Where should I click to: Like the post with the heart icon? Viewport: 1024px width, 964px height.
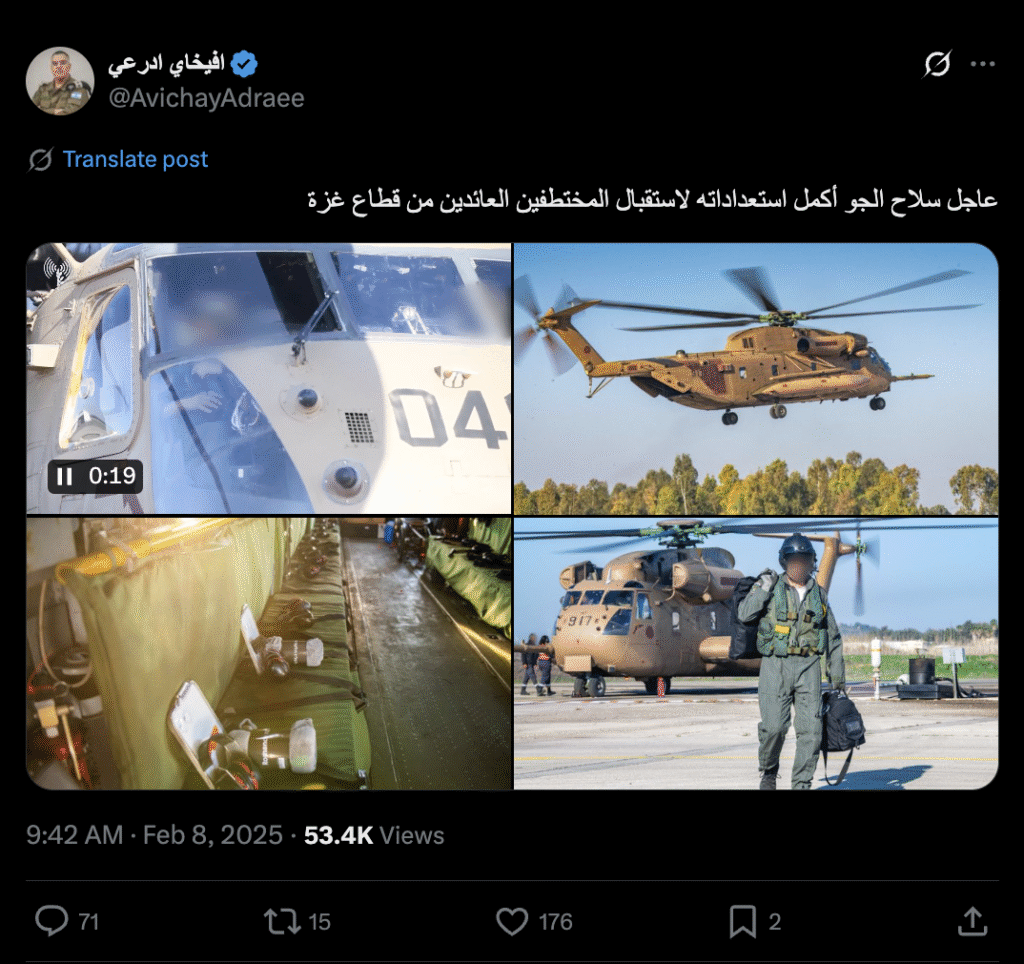(512, 922)
